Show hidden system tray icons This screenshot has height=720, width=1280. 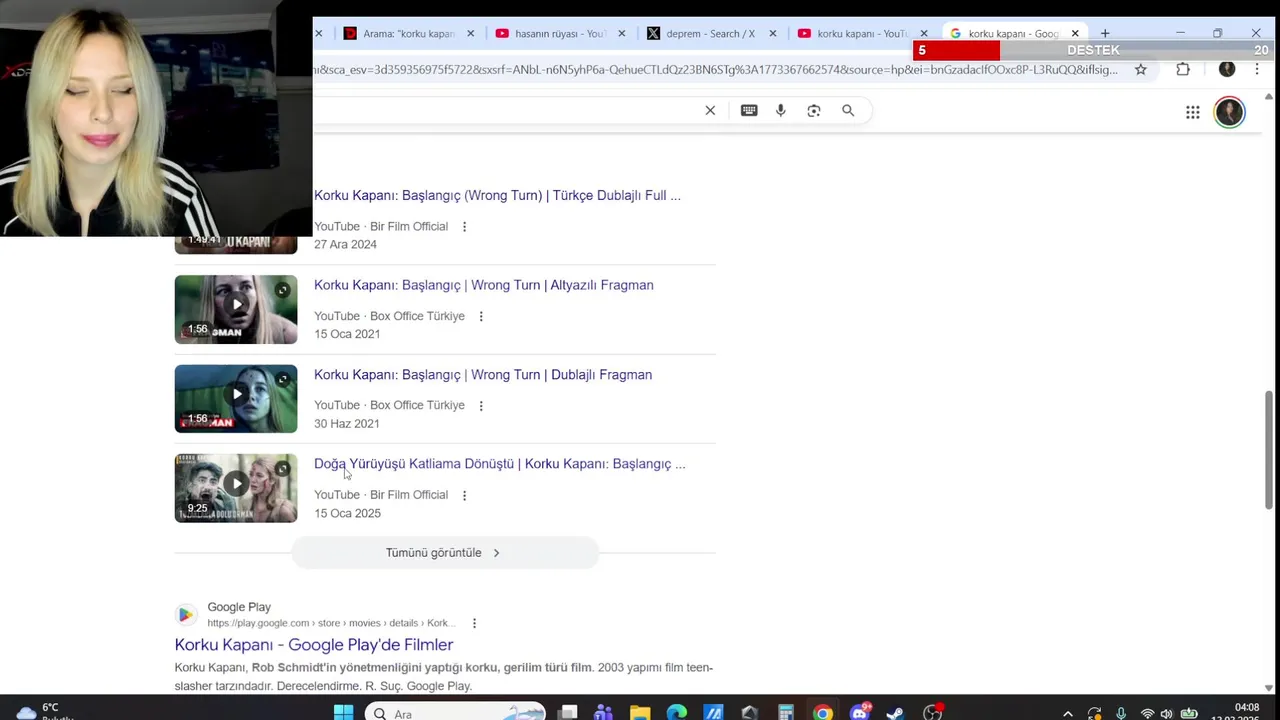coord(1068,713)
